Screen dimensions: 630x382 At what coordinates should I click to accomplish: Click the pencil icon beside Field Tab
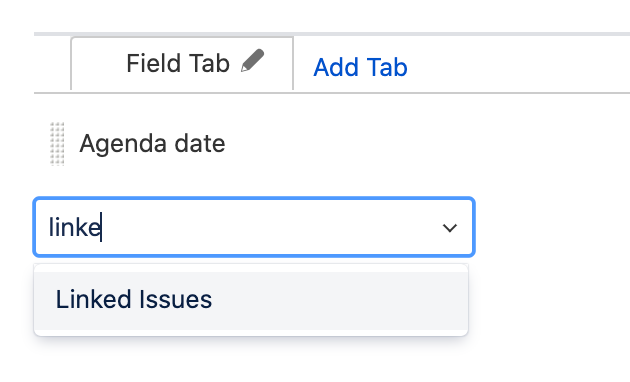252,61
